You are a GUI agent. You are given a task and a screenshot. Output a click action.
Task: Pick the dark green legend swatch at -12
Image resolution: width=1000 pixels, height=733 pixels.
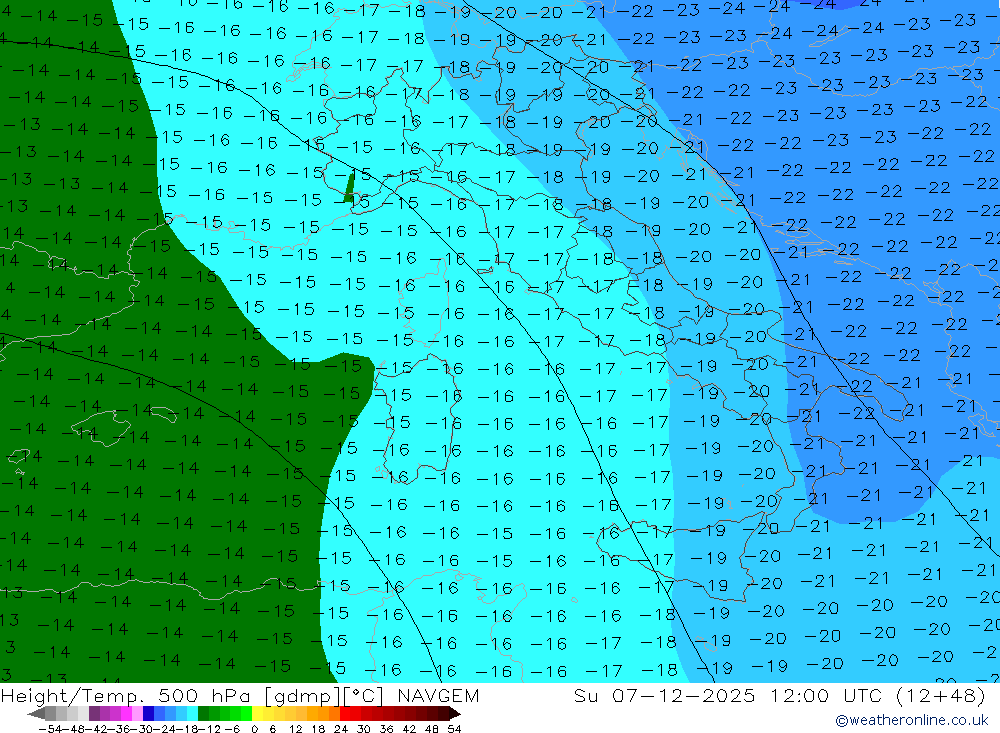coord(203,713)
